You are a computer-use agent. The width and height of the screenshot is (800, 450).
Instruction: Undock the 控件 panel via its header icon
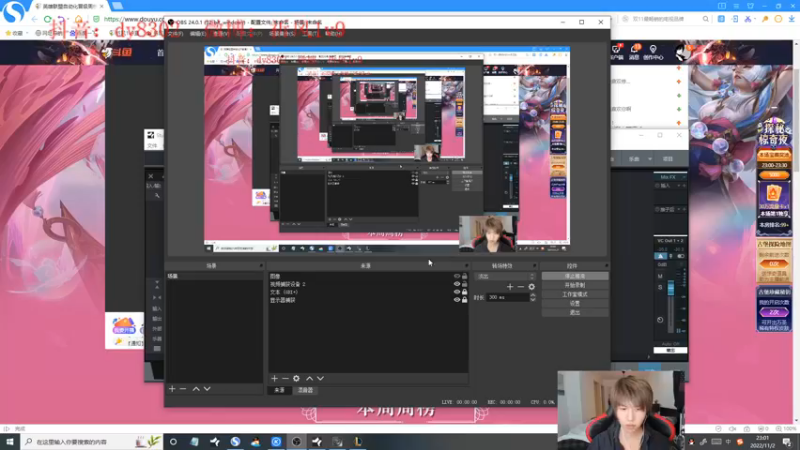pyautogui.click(x=606, y=266)
